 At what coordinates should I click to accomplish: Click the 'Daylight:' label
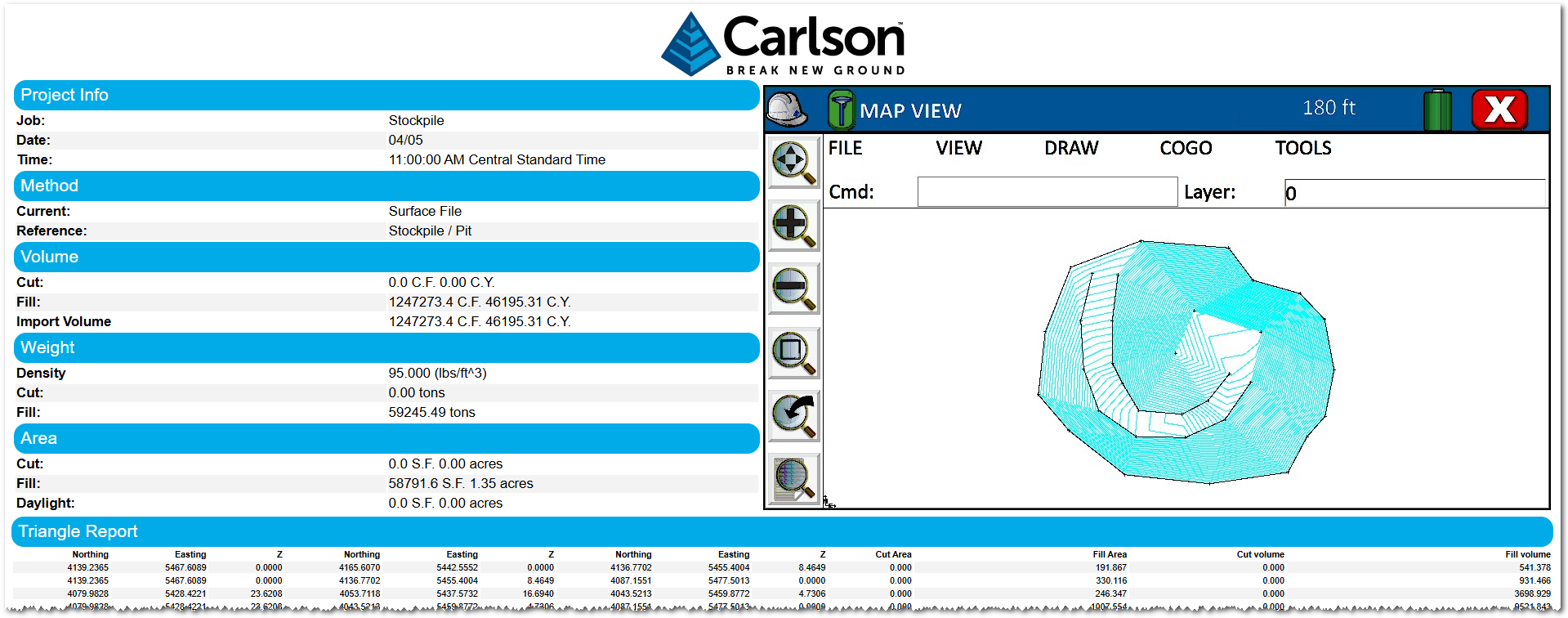(45, 503)
